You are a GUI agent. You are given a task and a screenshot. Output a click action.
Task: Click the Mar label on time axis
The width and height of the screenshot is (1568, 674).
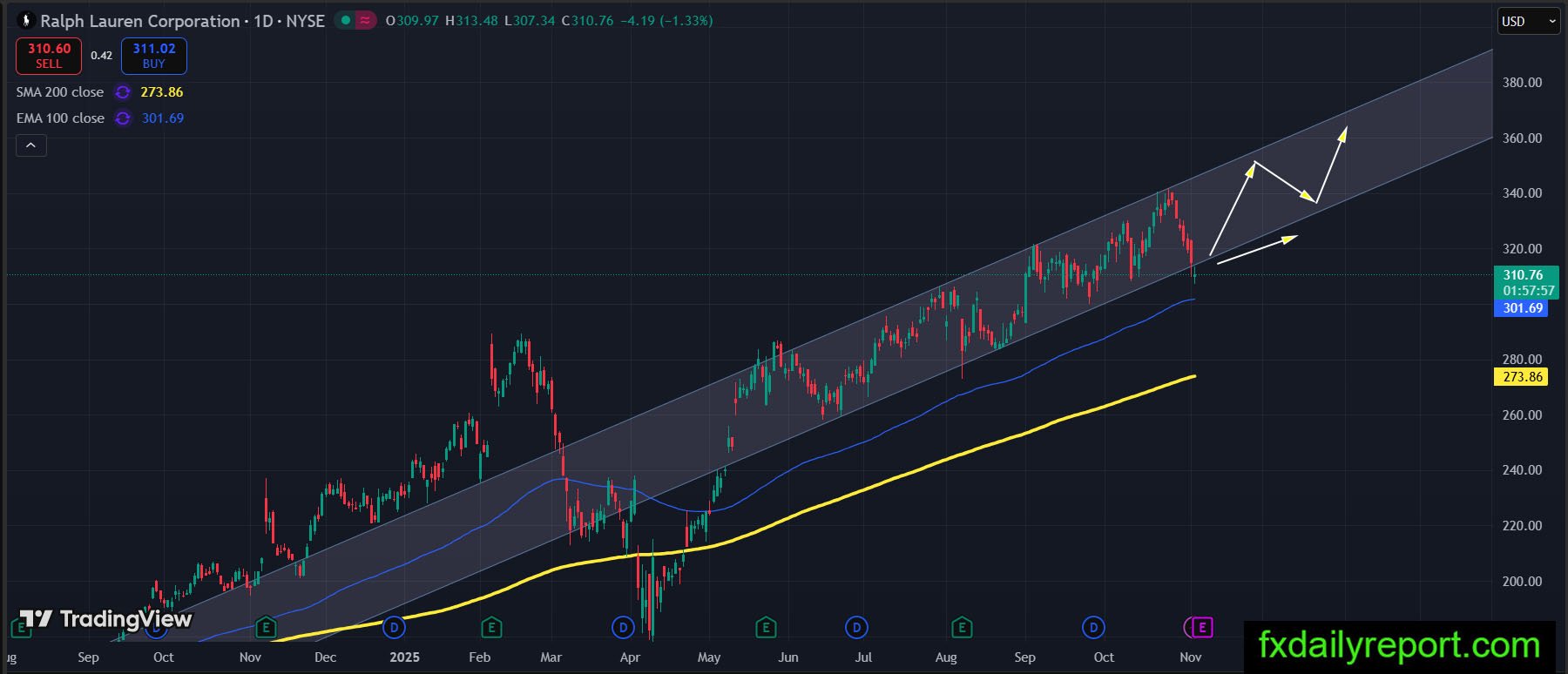[x=551, y=657]
